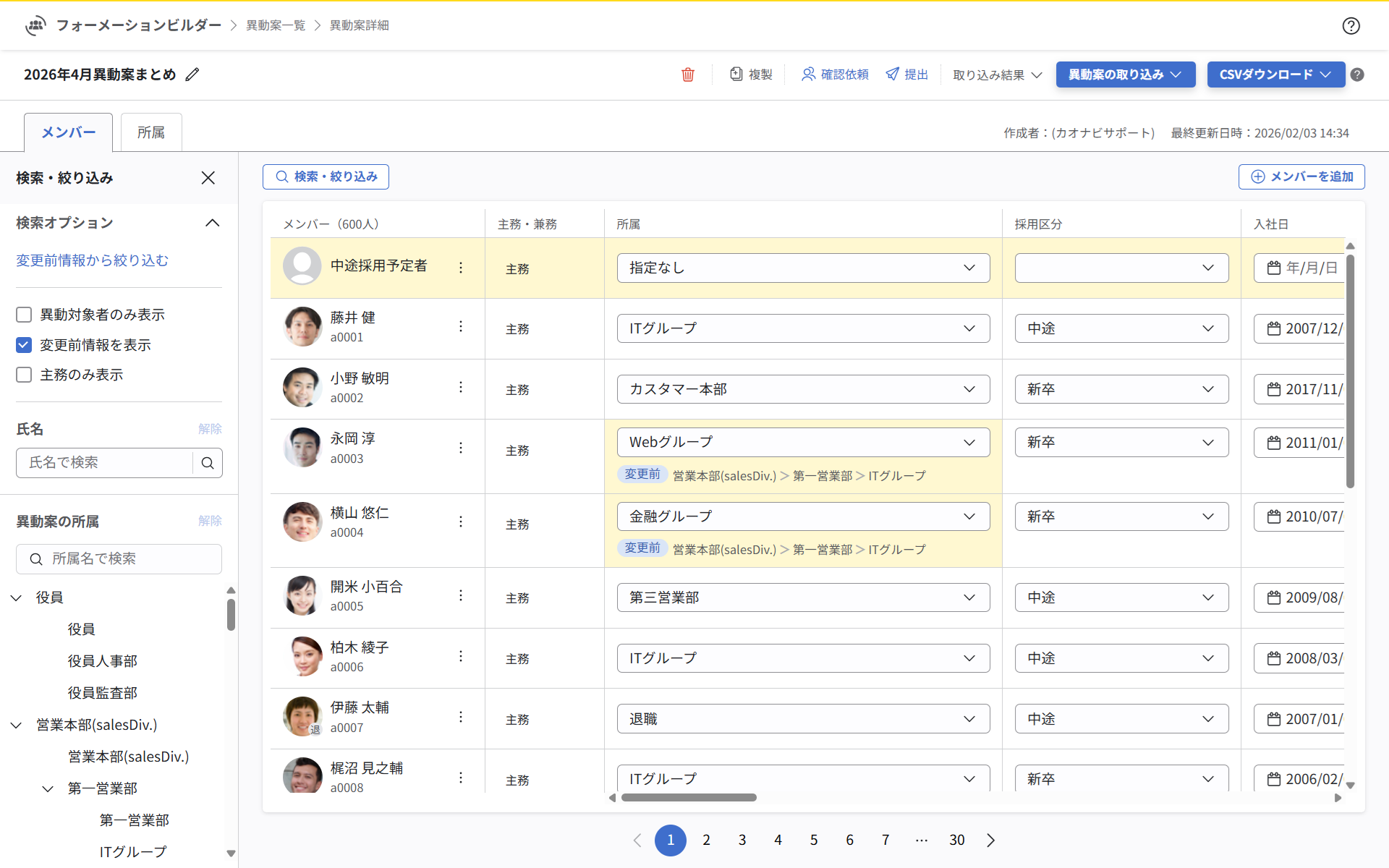
Task: Open calendar picker in 中途採用予定者 date field
Action: coord(1275,268)
